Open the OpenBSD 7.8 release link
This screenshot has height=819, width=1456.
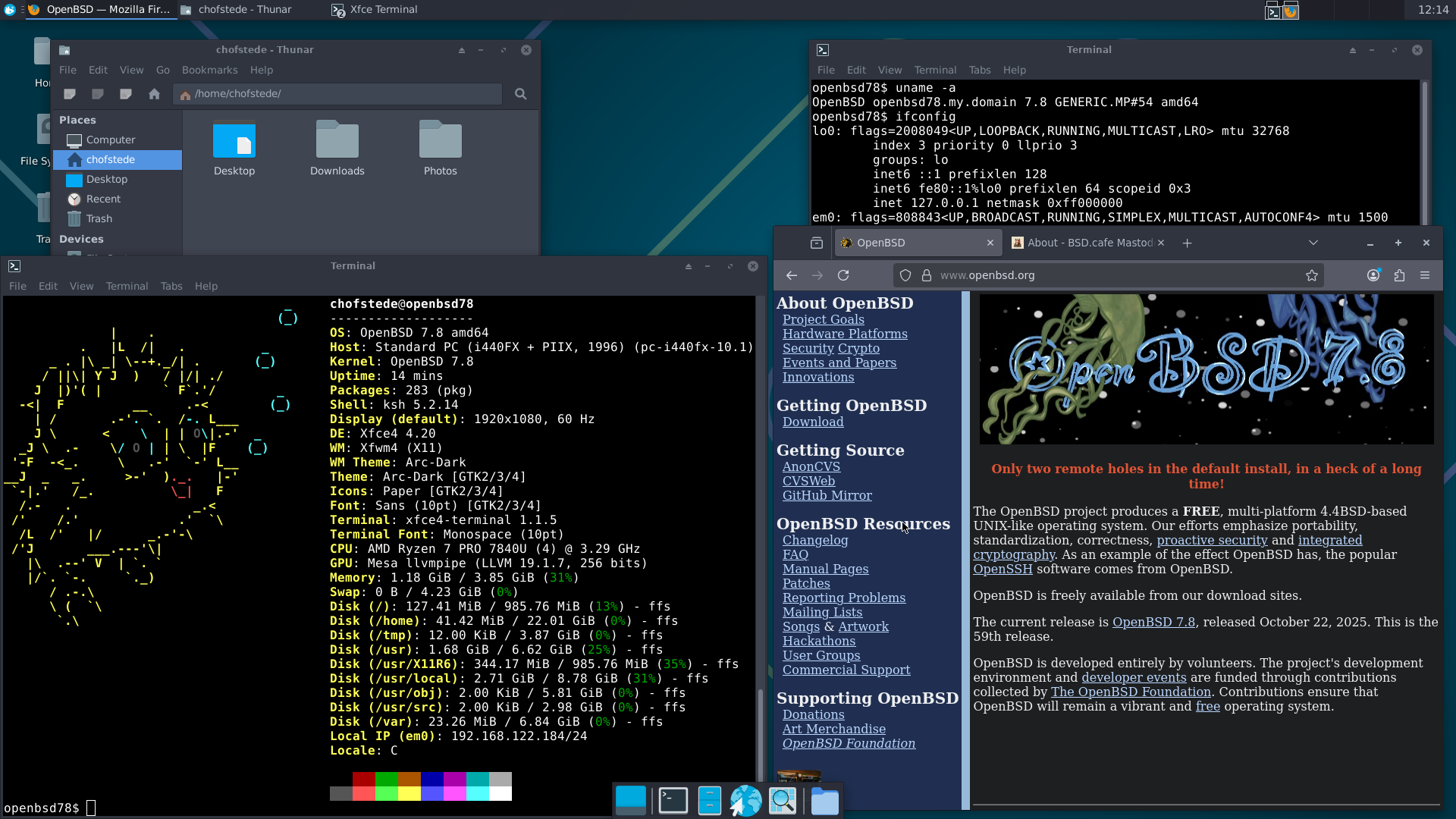pos(1153,622)
